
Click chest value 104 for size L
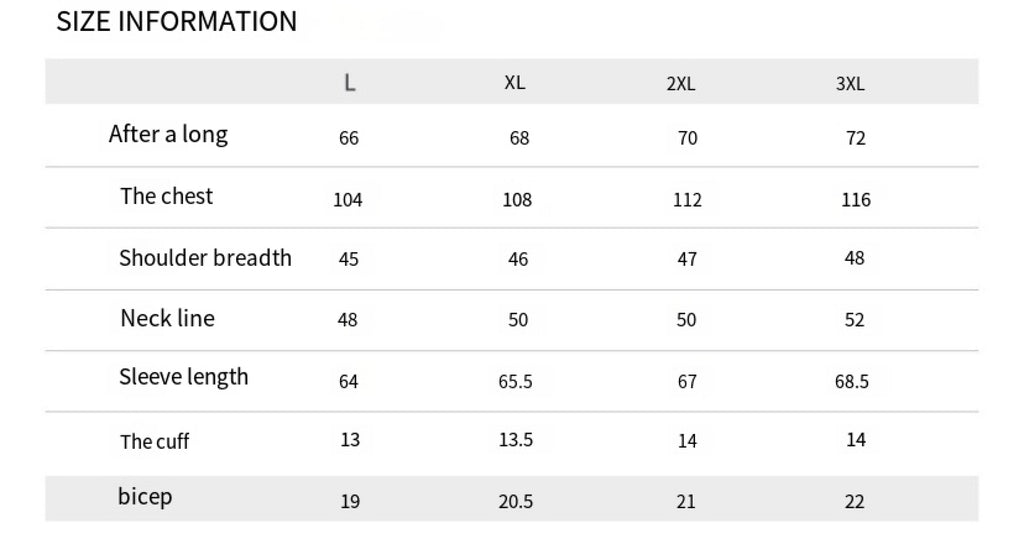pos(347,200)
